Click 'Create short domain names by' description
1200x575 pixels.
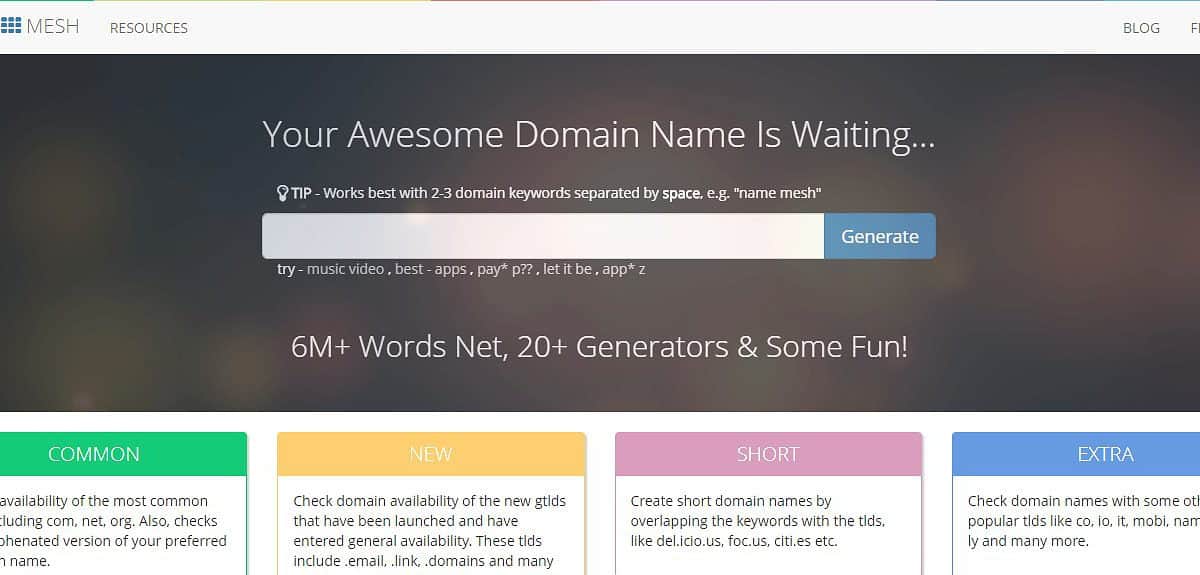731,501
